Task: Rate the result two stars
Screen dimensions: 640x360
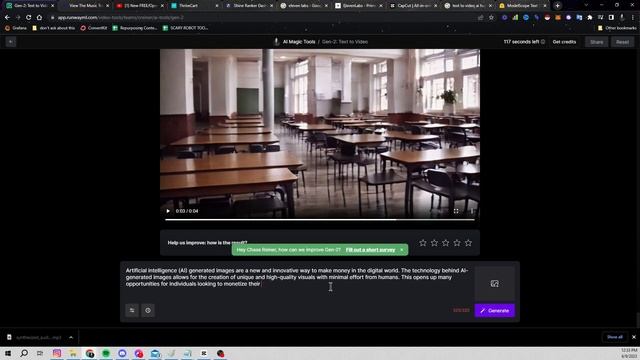Action: pyautogui.click(x=434, y=243)
